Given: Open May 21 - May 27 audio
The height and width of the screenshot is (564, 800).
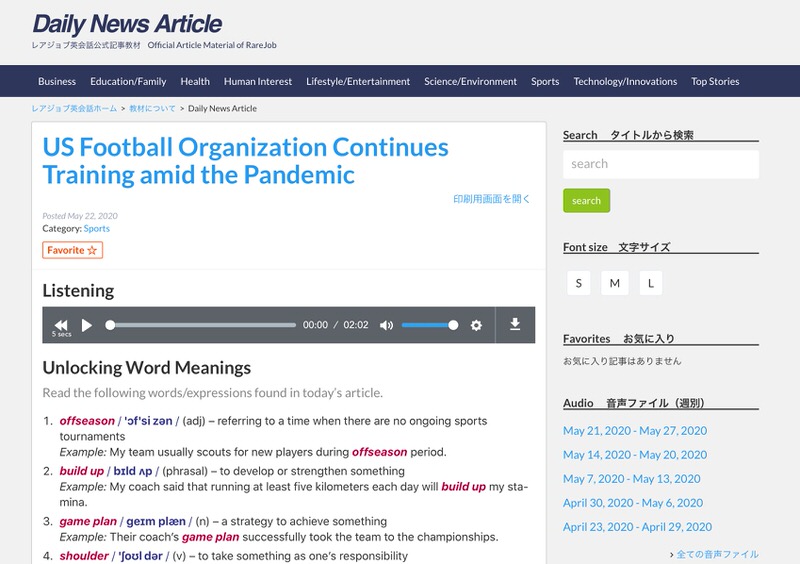Looking at the screenshot, I should click(x=634, y=431).
